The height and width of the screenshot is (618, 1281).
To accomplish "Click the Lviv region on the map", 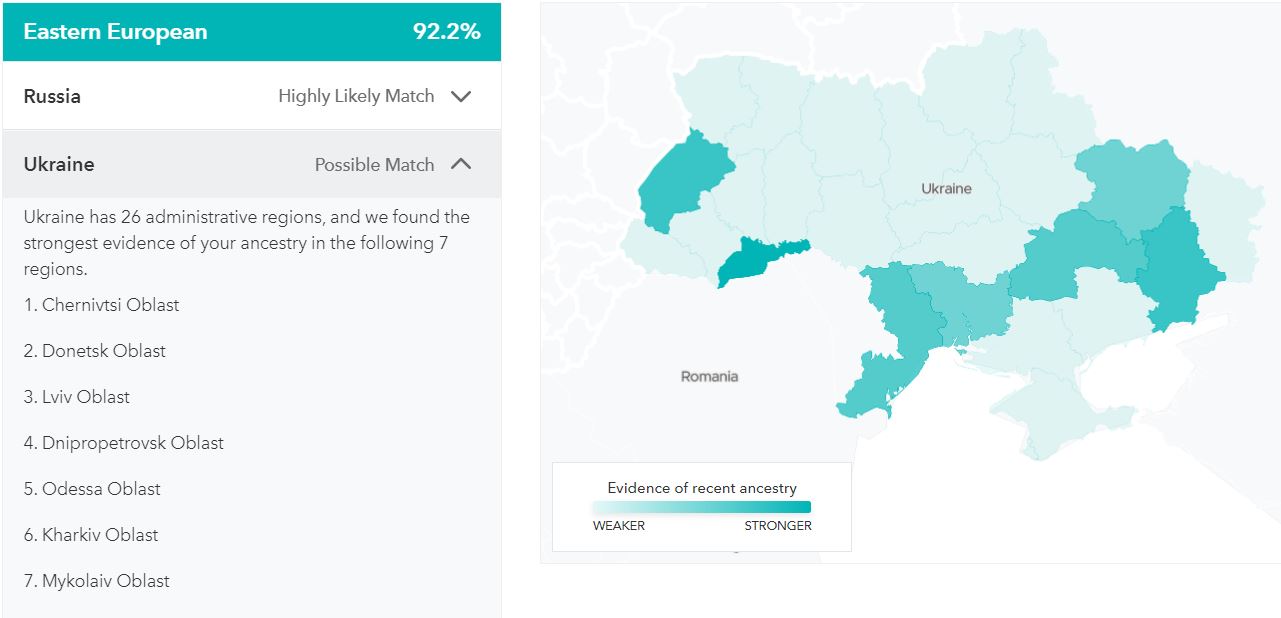I will coord(684,178).
